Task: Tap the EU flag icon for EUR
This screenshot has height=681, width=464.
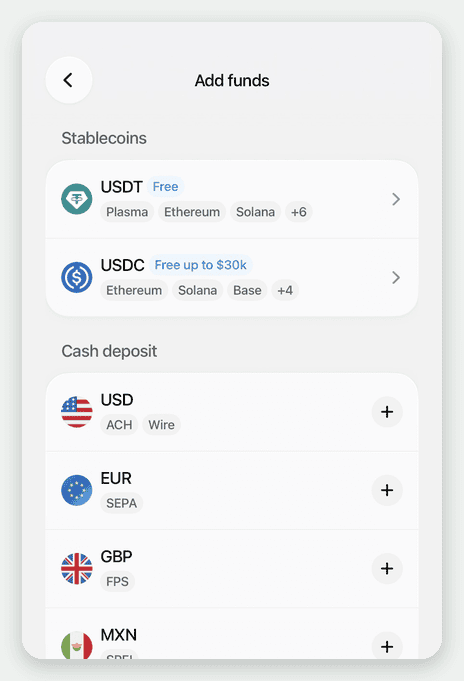Action: [x=76, y=490]
